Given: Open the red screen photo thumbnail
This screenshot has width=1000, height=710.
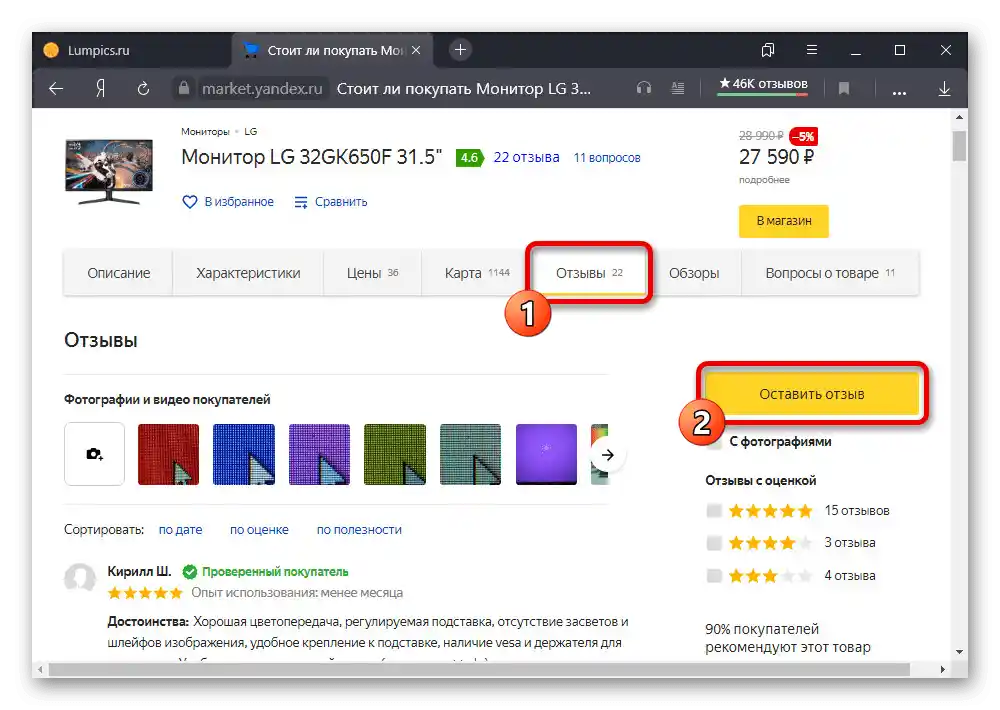Looking at the screenshot, I should (168, 454).
